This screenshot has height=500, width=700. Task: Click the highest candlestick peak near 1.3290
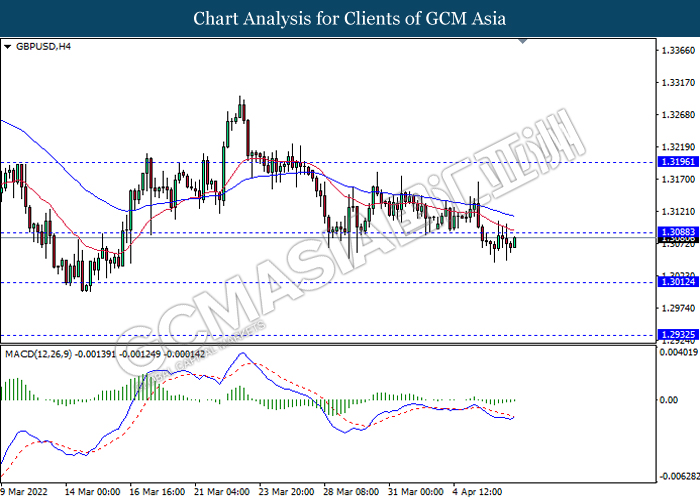(240, 108)
